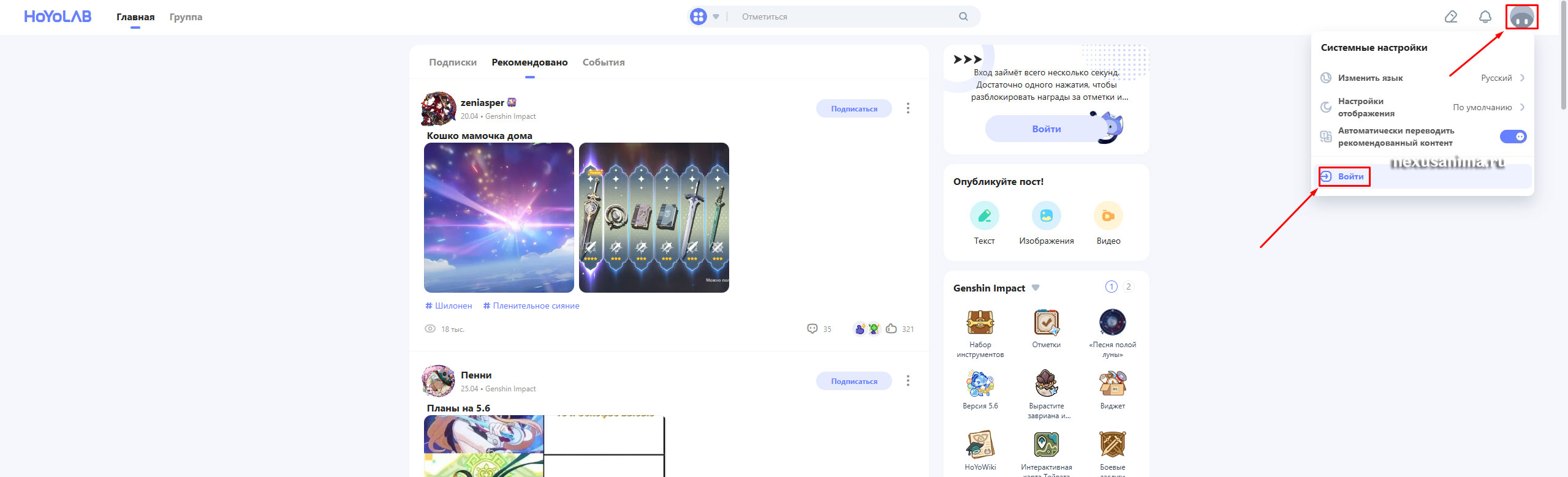Like zeniasper's post with thumbs-up icon

pyautogui.click(x=892, y=329)
